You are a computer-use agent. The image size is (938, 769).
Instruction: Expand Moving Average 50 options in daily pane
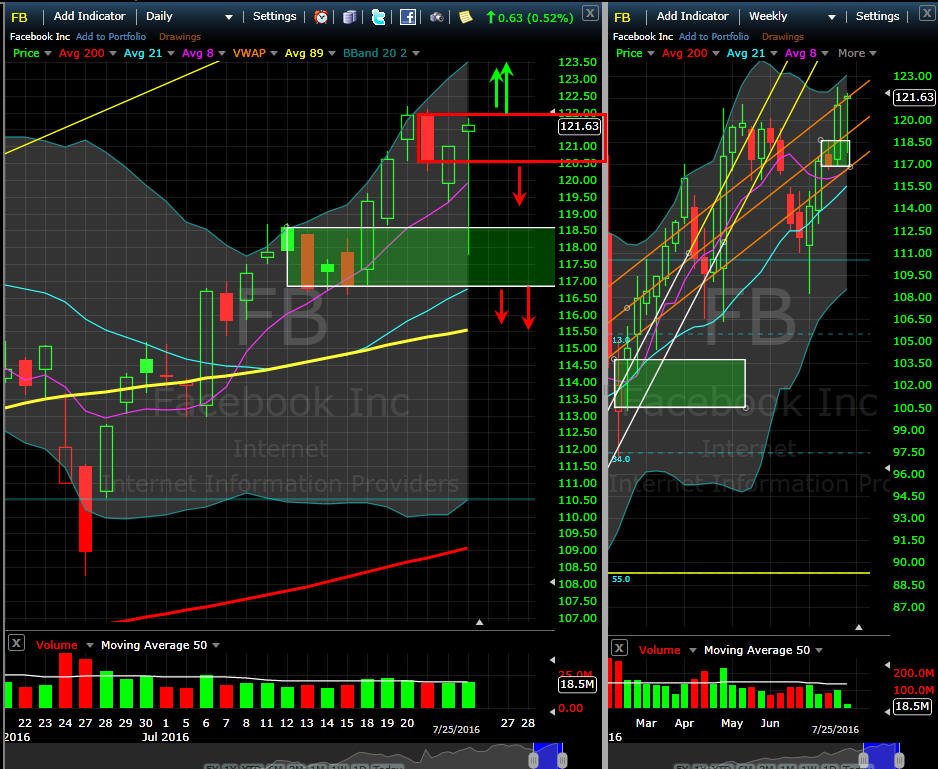pos(216,645)
